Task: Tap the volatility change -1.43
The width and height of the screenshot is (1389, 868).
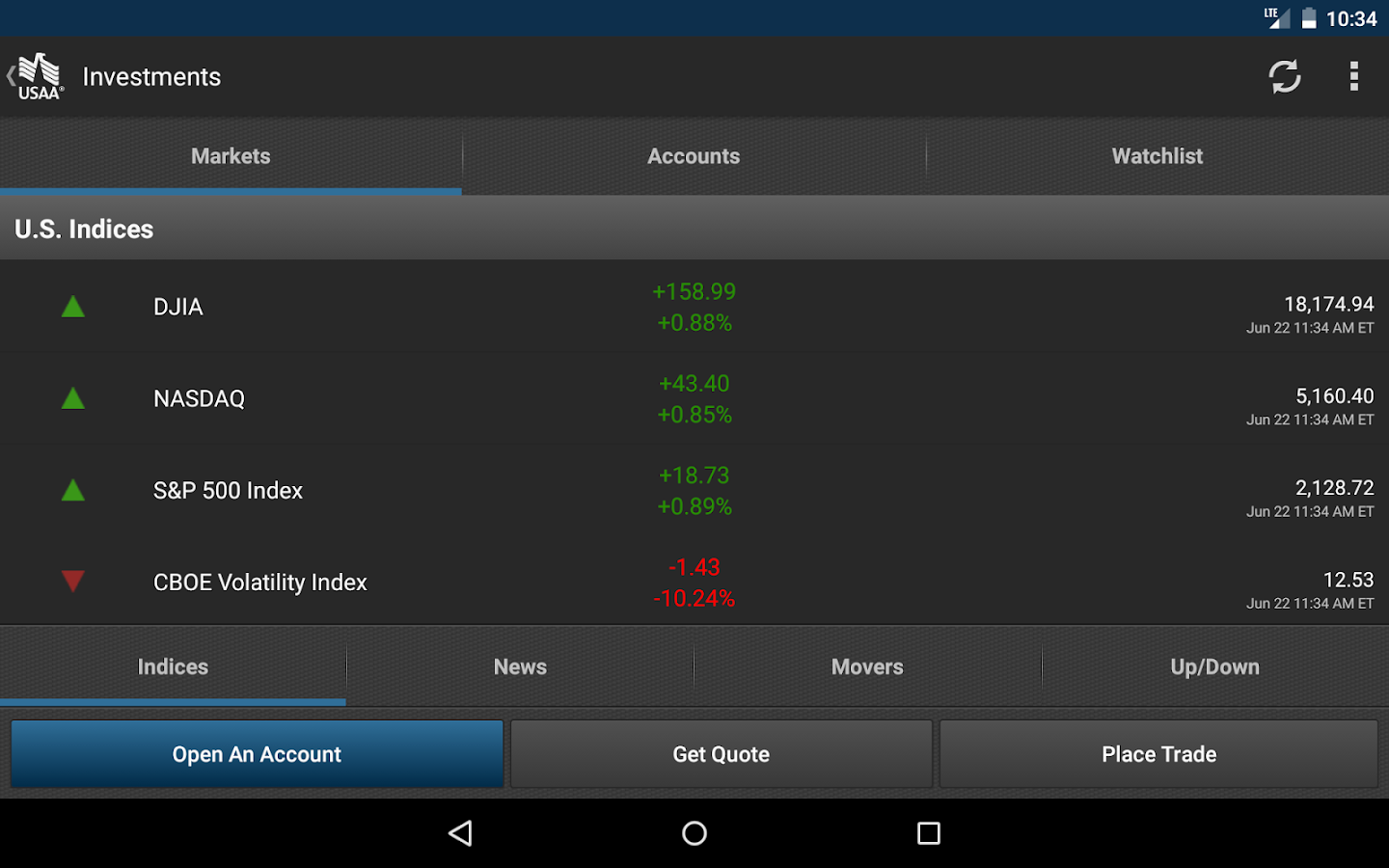Action: (694, 567)
